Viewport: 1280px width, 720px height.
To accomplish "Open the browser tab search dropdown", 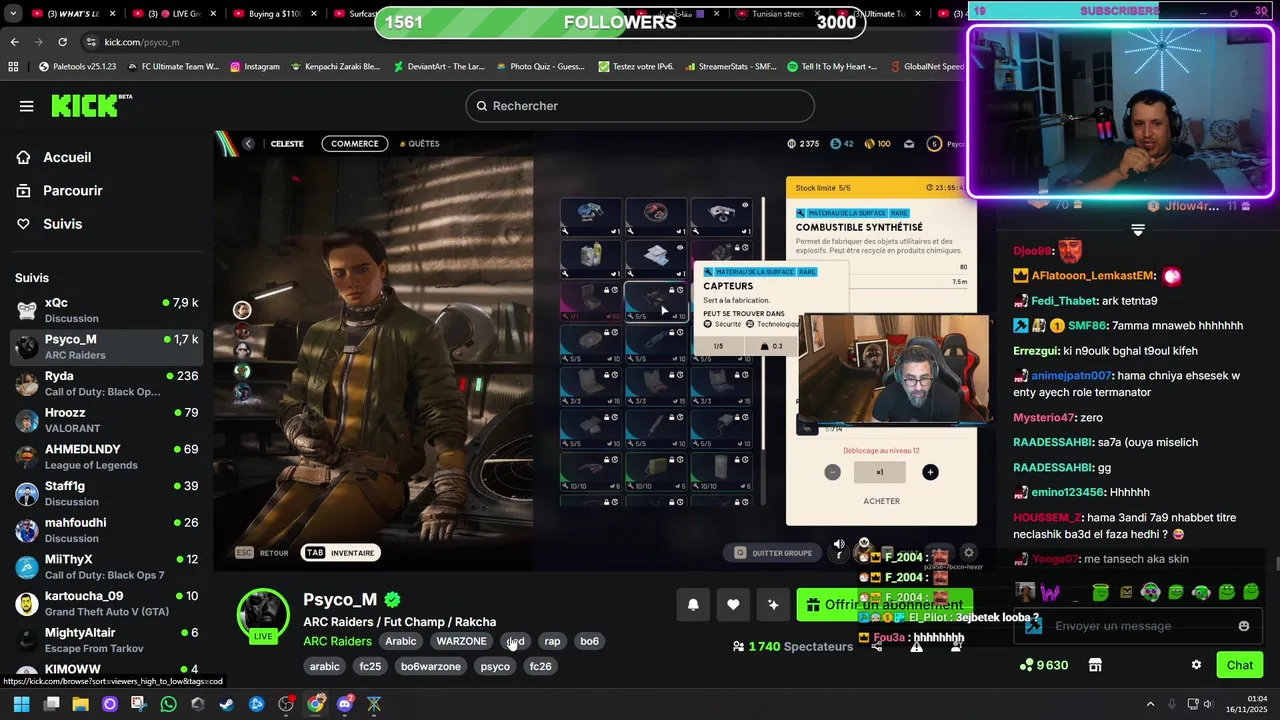I will click(x=13, y=14).
